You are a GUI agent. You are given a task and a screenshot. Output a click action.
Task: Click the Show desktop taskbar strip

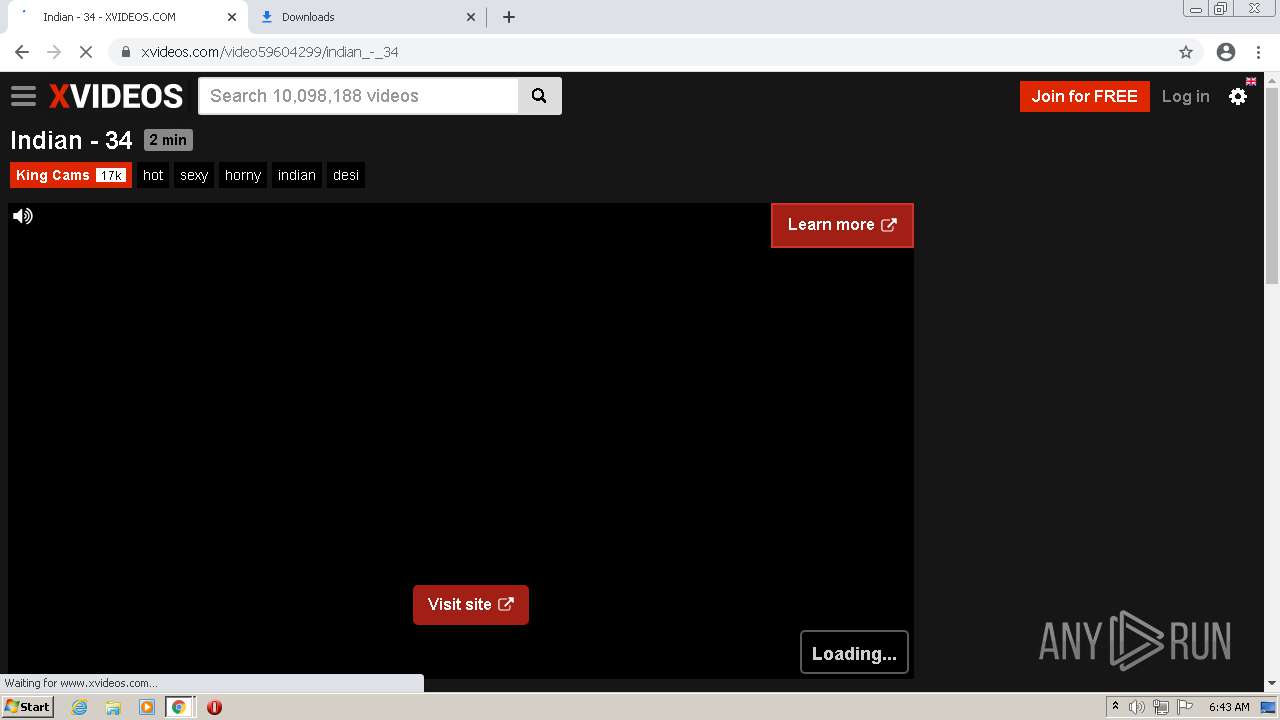pos(1268,707)
